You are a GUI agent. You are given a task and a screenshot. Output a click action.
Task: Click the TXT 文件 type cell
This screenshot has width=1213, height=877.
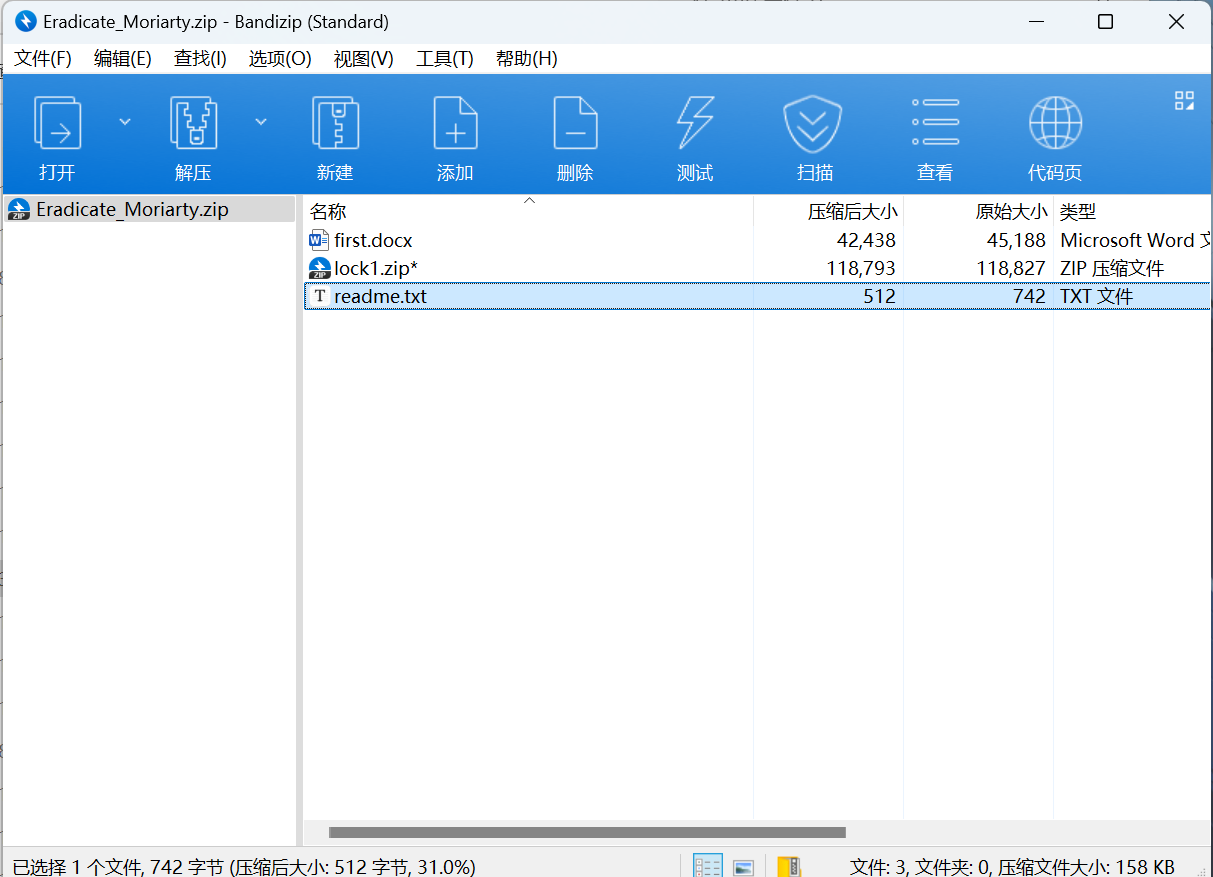click(1096, 296)
